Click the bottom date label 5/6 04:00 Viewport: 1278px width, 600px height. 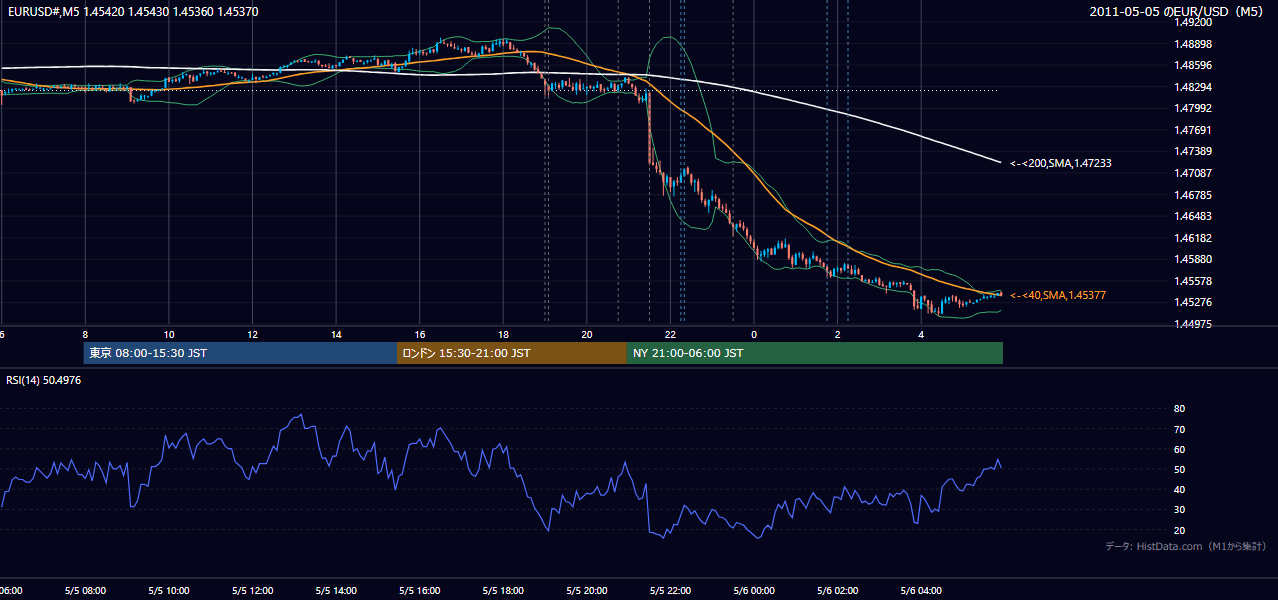921,591
